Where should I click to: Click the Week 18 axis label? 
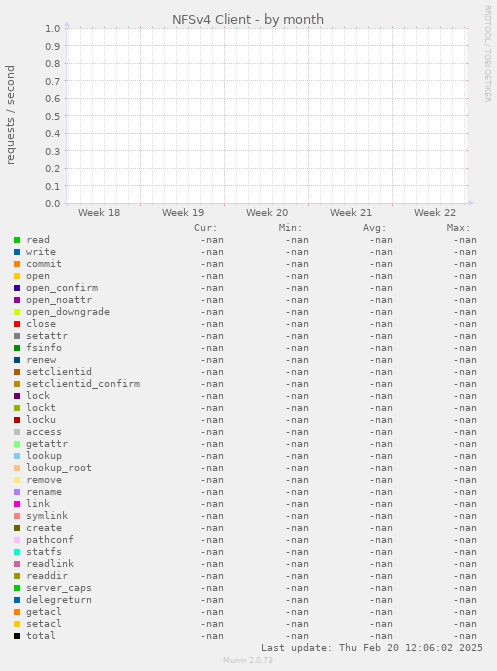click(x=99, y=213)
